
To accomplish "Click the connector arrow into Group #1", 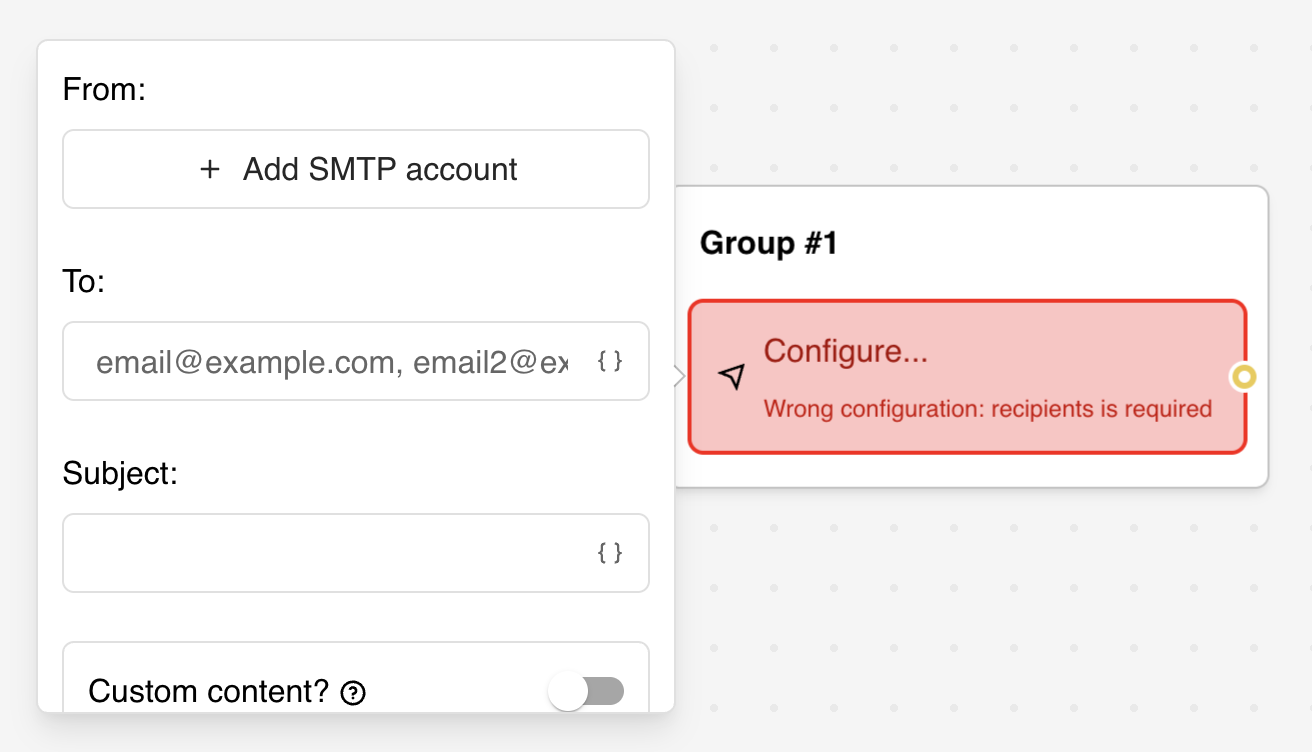I will (x=677, y=377).
